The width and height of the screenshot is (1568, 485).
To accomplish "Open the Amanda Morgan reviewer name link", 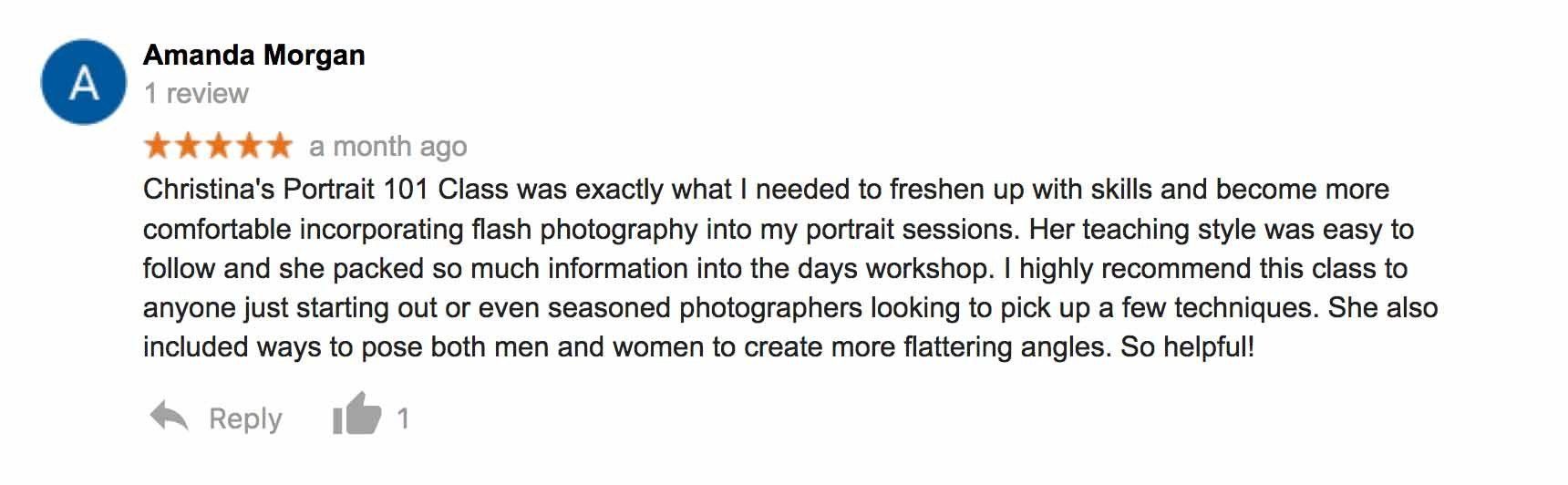I will pyautogui.click(x=253, y=55).
